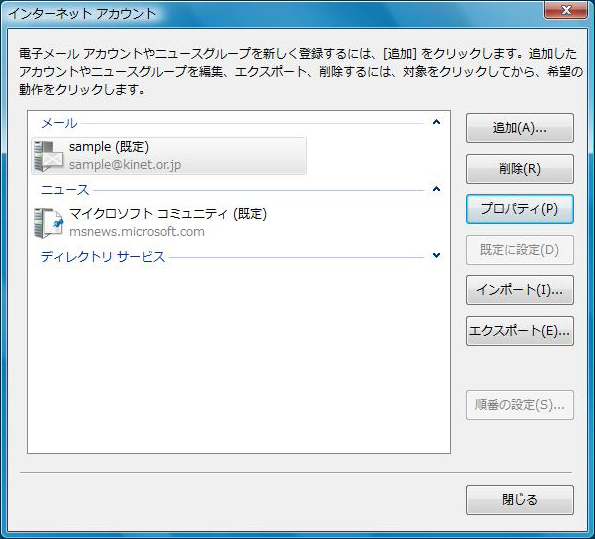Open プロパティ(P) for selected account
This screenshot has height=539, width=595.
coord(519,209)
